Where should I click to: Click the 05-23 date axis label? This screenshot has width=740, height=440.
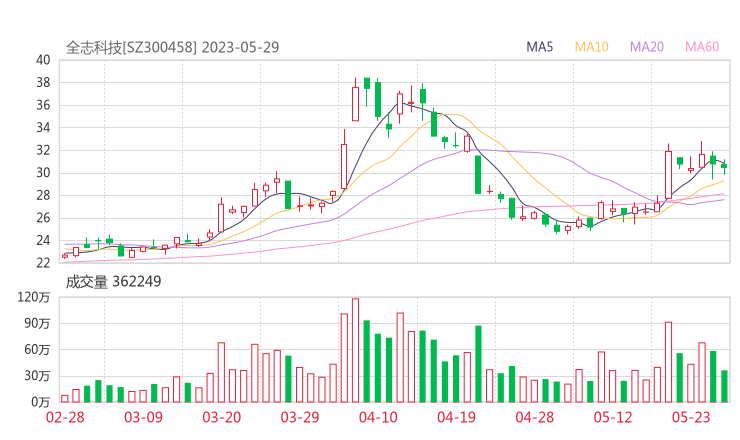pyautogui.click(x=691, y=418)
